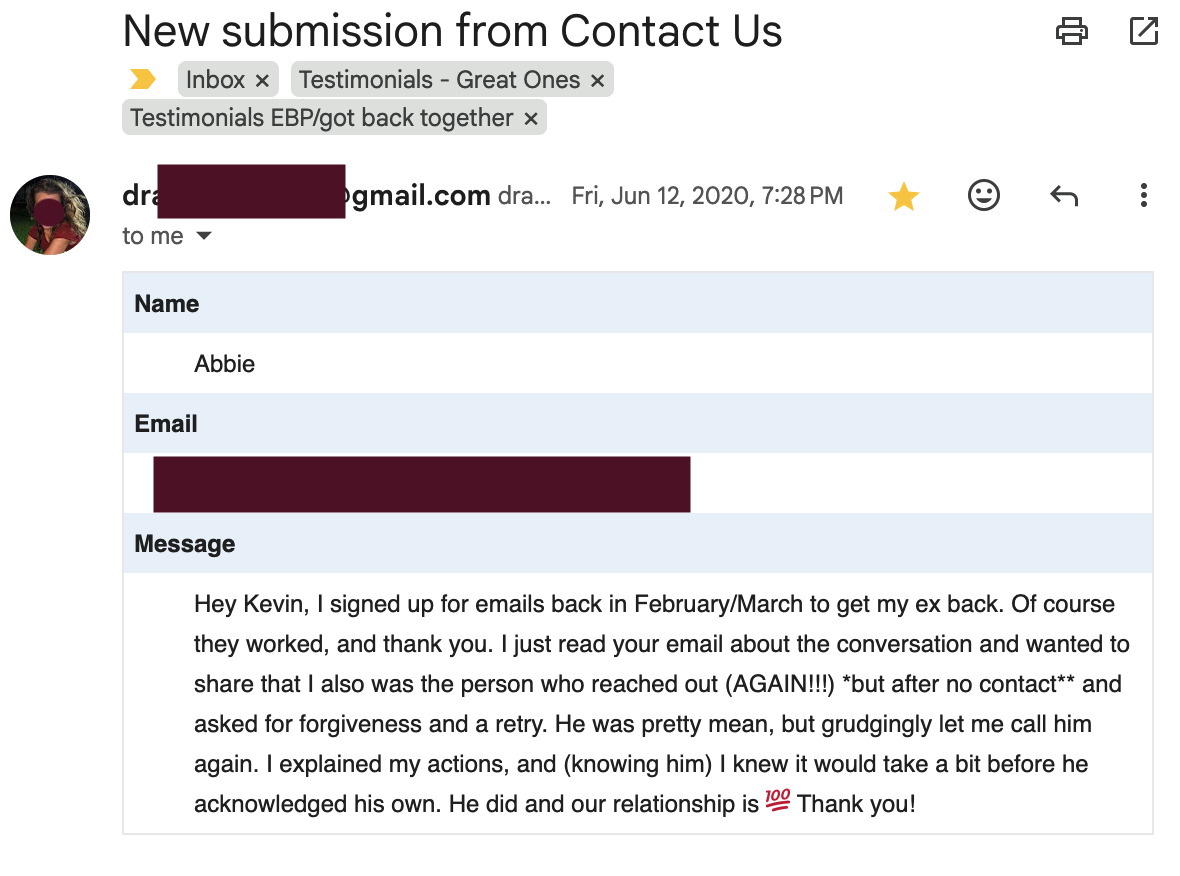
Task: Reply using the arrow icon
Action: 1064,196
